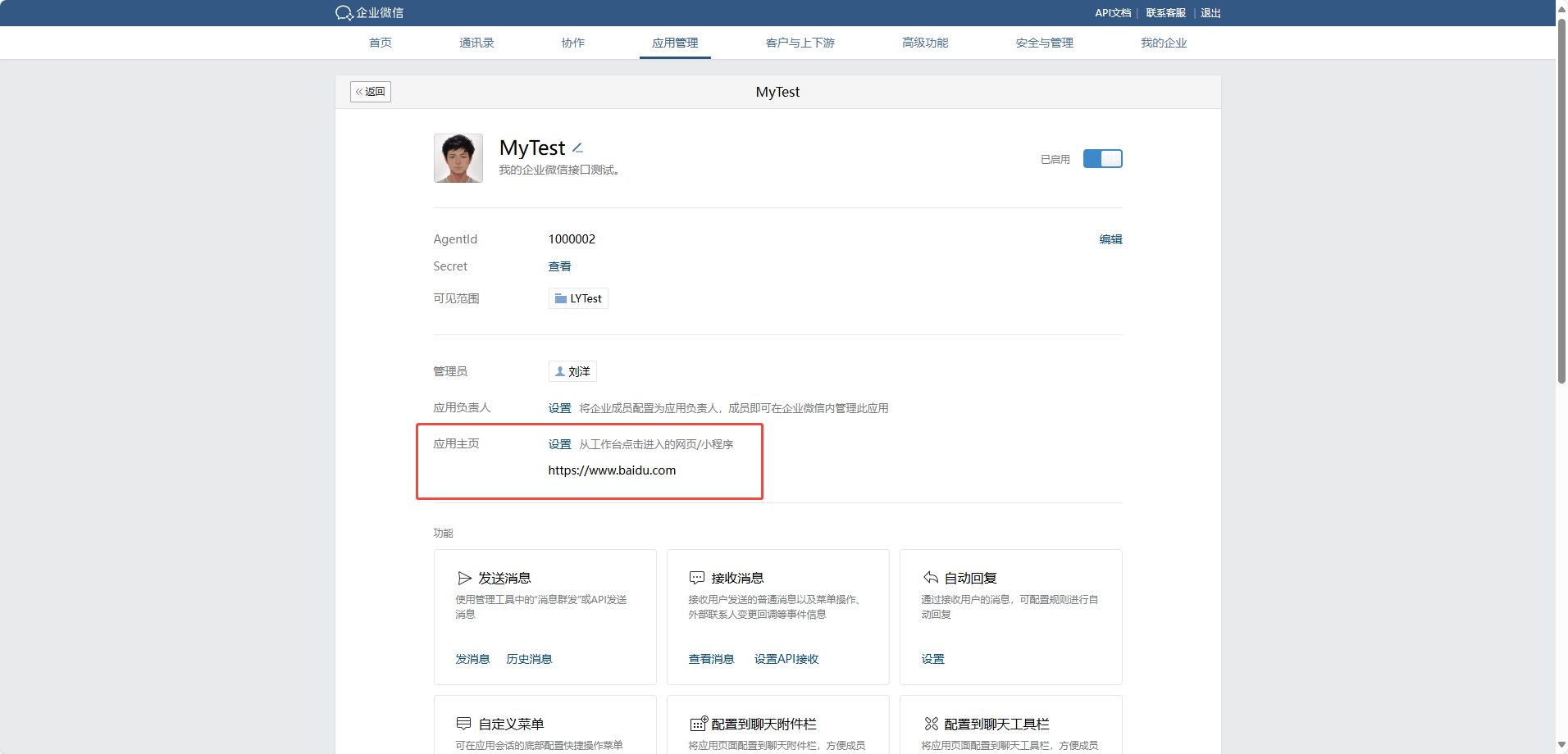Click the 配置到聊天工具栏 icon

pyautogui.click(x=931, y=724)
